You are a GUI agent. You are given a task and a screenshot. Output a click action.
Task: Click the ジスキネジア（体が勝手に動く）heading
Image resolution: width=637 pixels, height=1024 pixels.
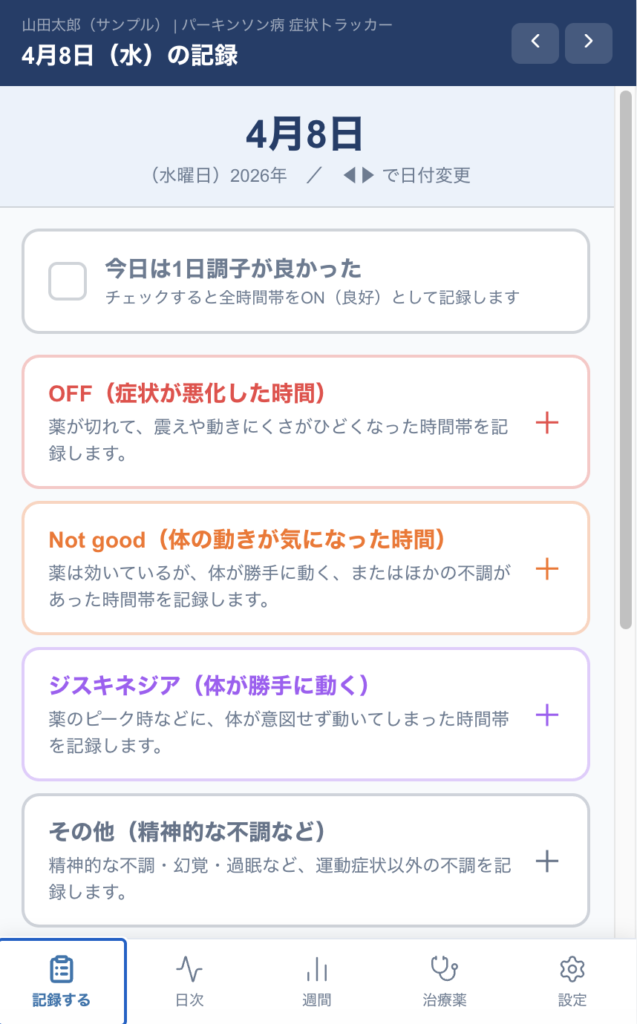pos(209,686)
